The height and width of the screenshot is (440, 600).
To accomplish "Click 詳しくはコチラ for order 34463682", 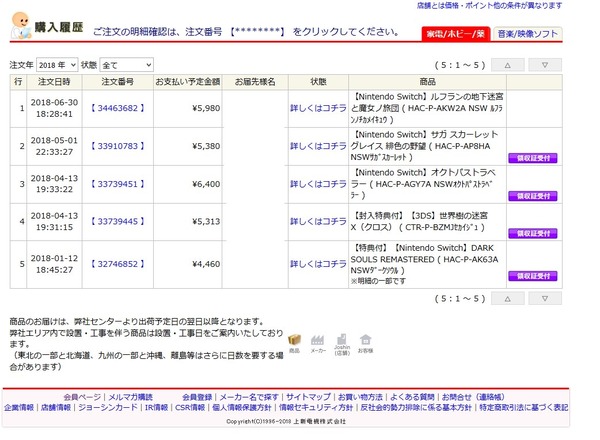I will (318, 108).
